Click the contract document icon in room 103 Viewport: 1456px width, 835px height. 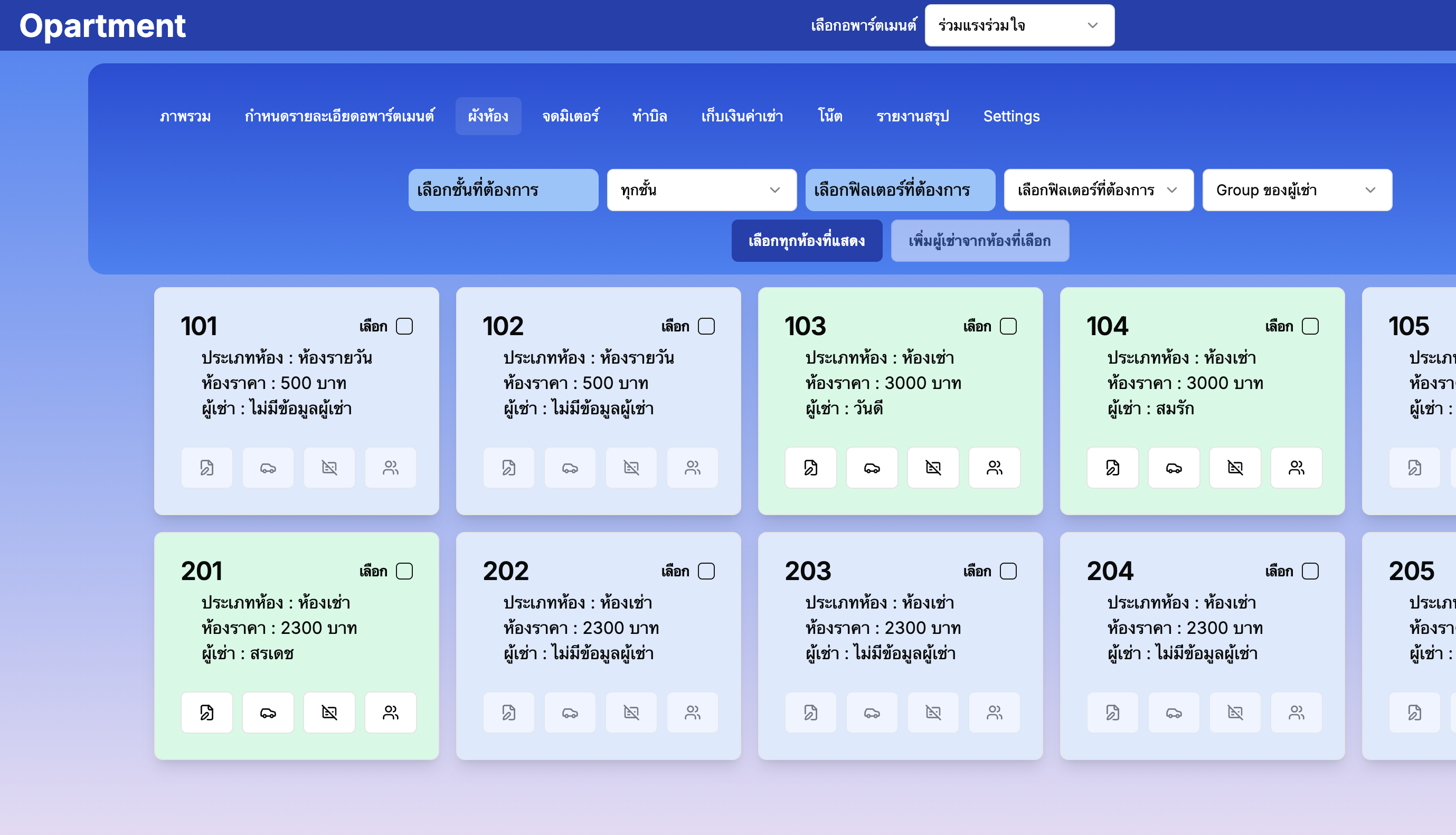coord(810,468)
